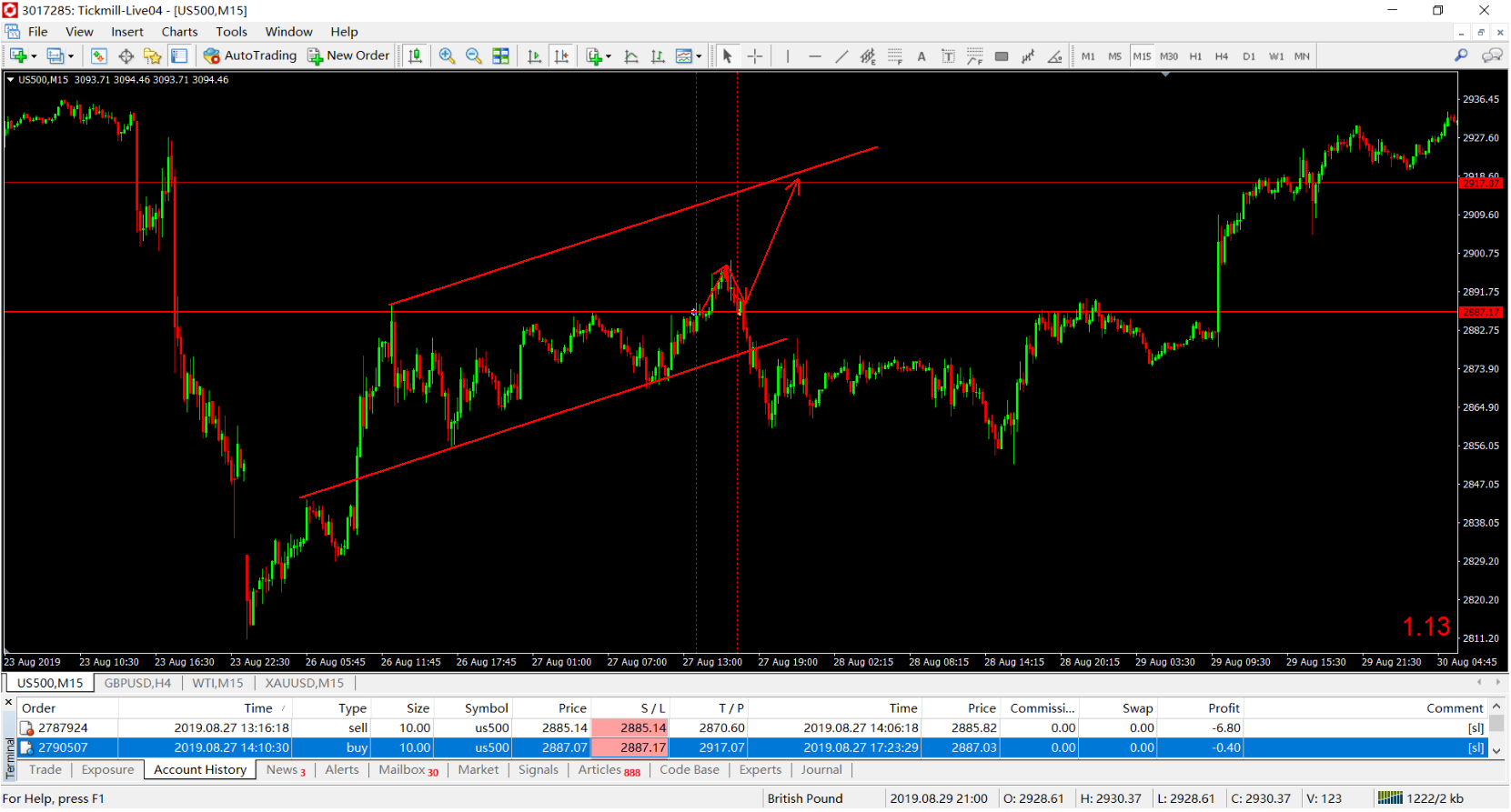The height and width of the screenshot is (812, 1511).
Task: Open the Window menu
Action: click(x=289, y=32)
